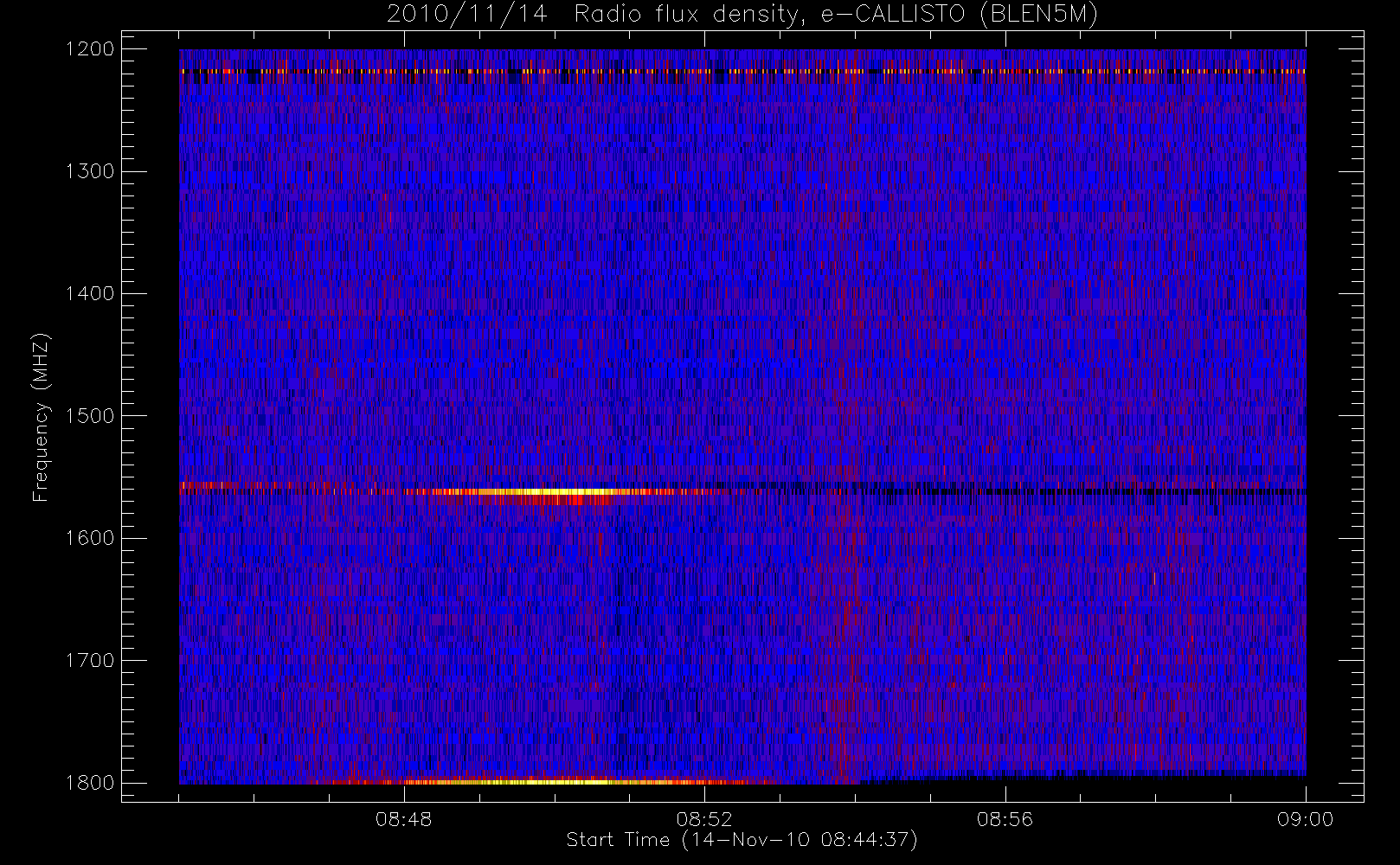This screenshot has width=1400, height=865.
Task: Click the 1400 frequency tick label
Action: [x=90, y=293]
